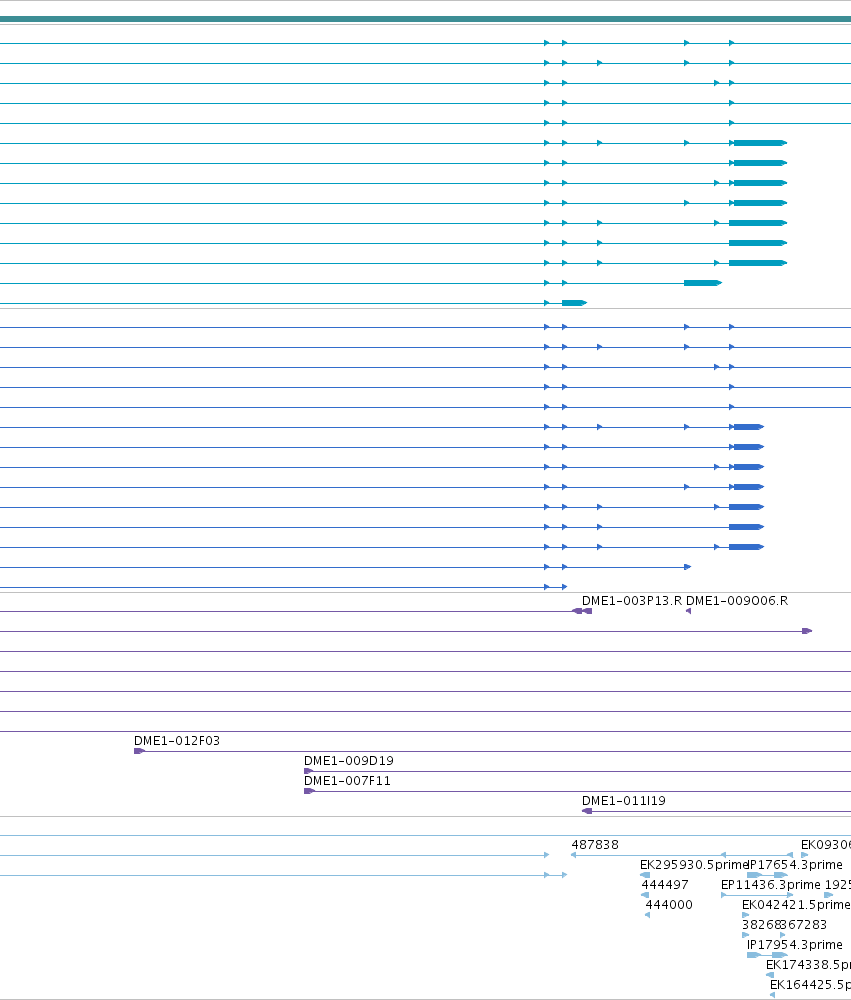Select the EK042421.5prime label
The height and width of the screenshot is (1000, 851).
[x=796, y=905]
